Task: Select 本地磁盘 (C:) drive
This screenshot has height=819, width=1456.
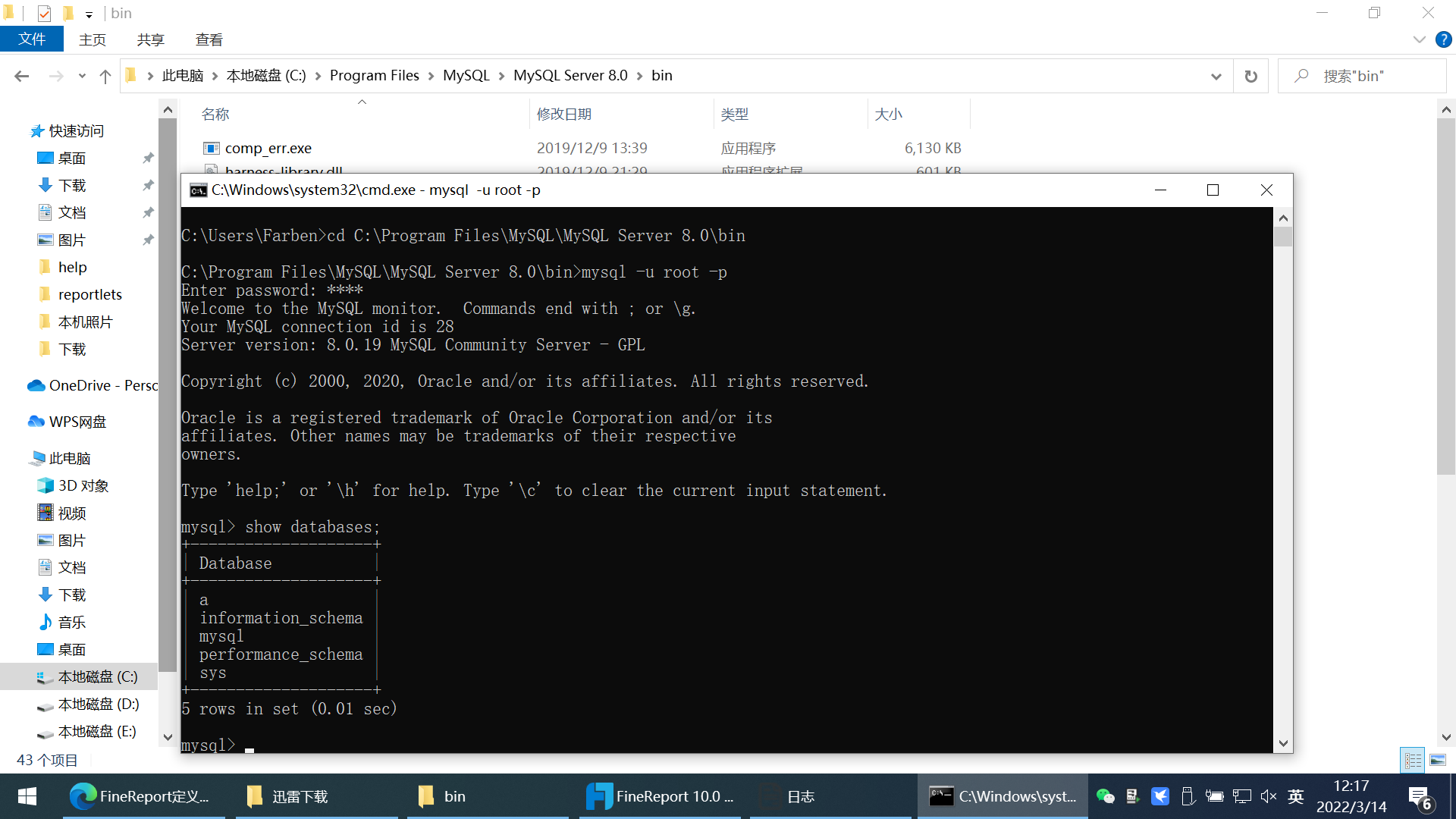Action: (x=98, y=676)
